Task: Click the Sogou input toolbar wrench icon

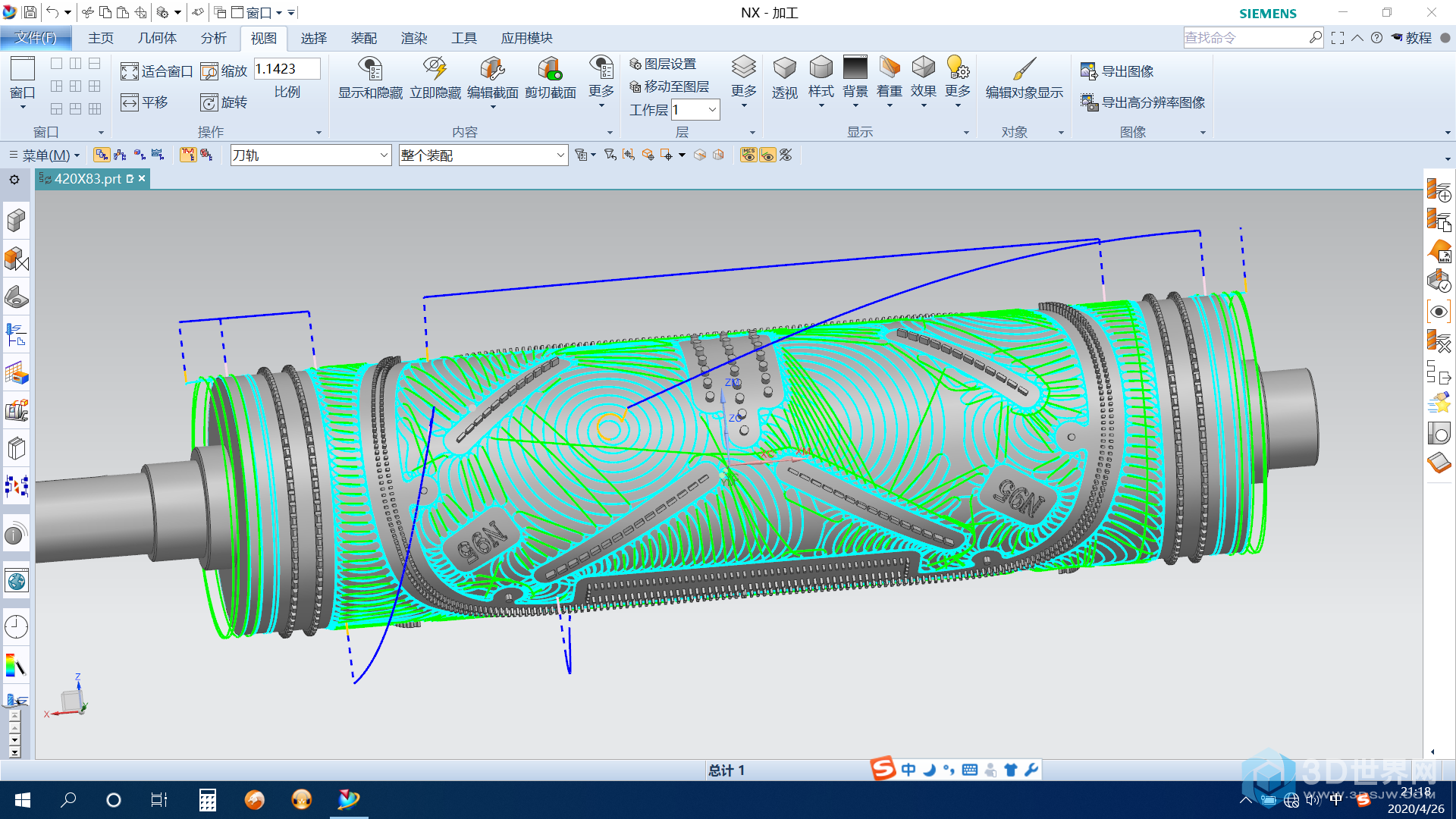Action: 1031,770
